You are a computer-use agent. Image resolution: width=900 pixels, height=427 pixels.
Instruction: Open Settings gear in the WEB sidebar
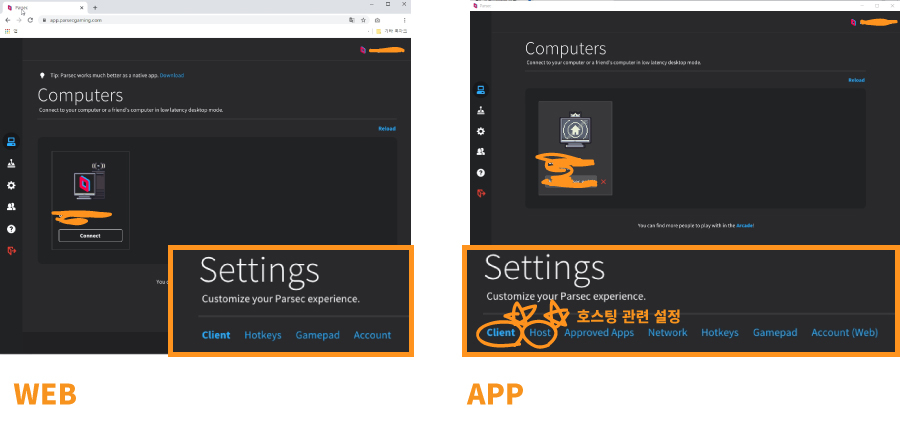pyautogui.click(x=11, y=185)
